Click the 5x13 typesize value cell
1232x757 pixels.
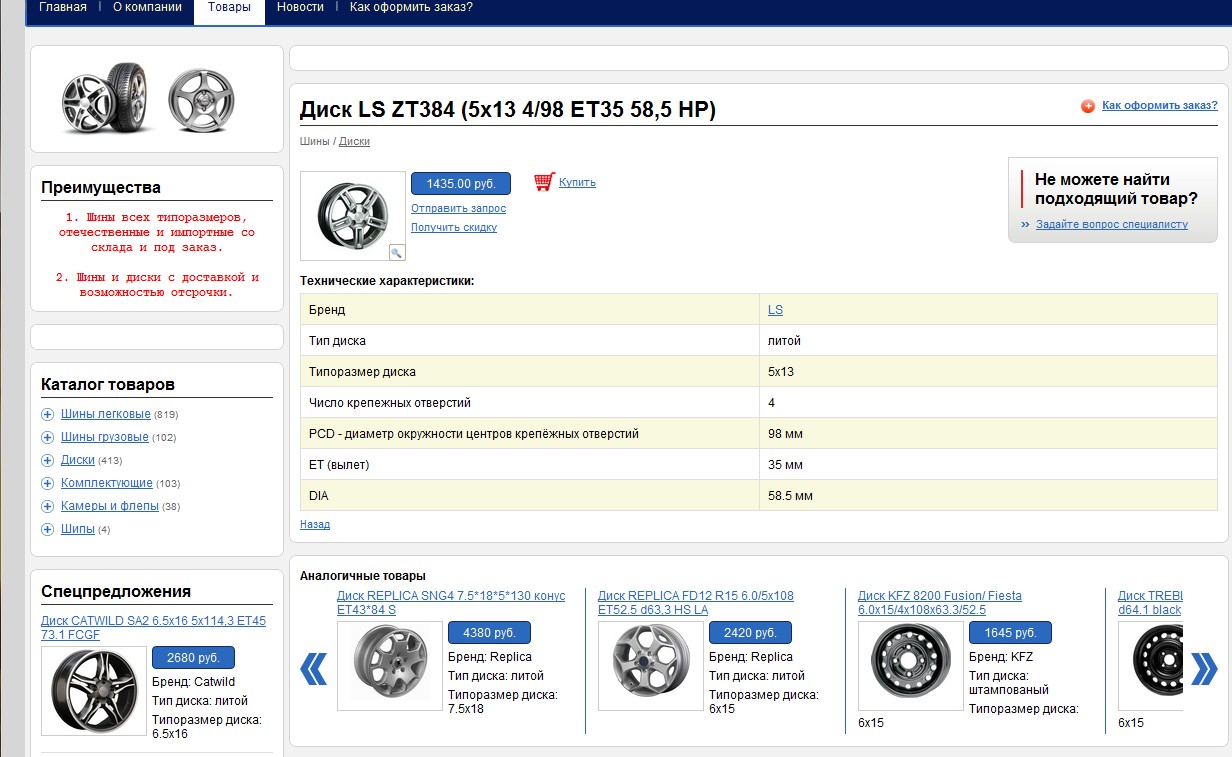(988, 372)
